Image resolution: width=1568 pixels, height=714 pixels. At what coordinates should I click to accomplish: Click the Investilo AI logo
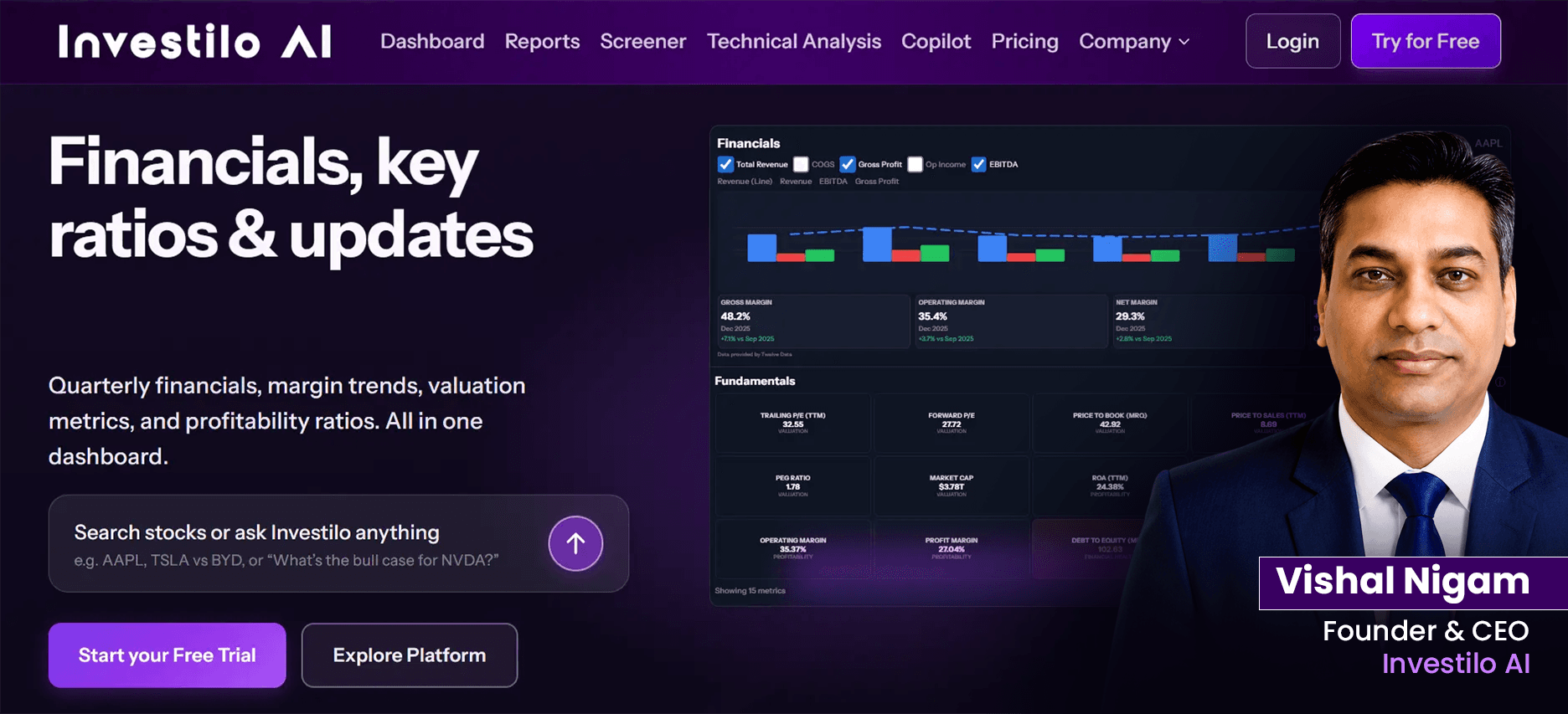coord(195,41)
